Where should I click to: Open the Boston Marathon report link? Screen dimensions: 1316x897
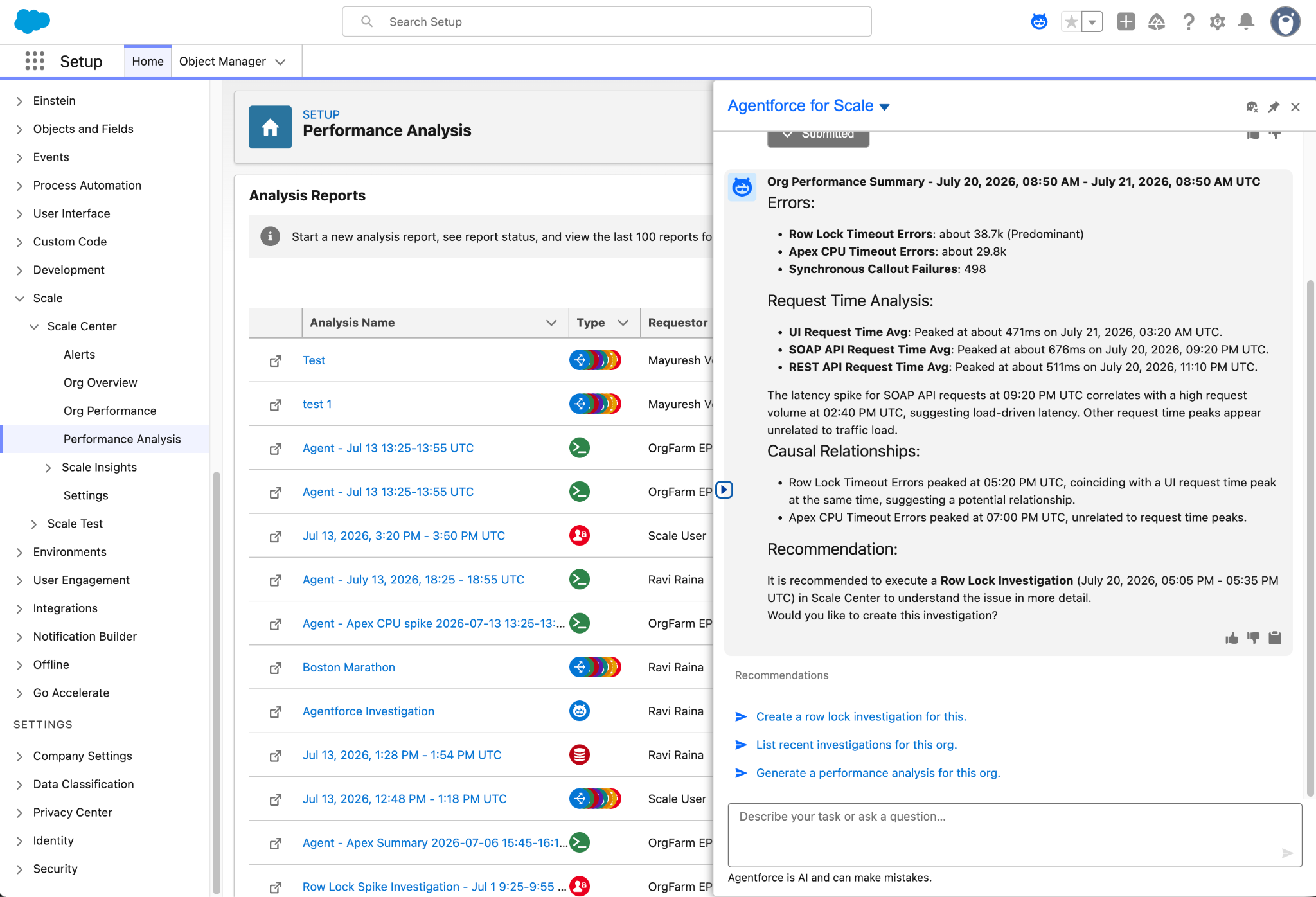349,668
